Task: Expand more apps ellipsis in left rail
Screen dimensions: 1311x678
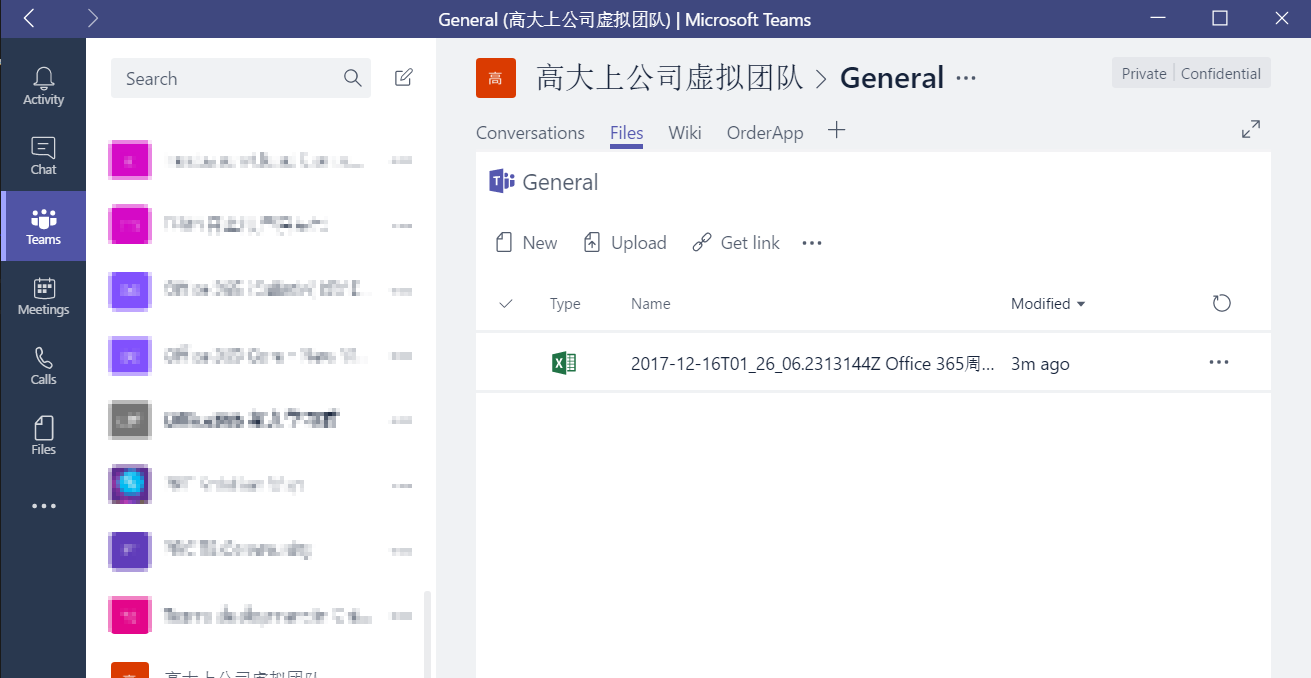Action: (x=43, y=506)
